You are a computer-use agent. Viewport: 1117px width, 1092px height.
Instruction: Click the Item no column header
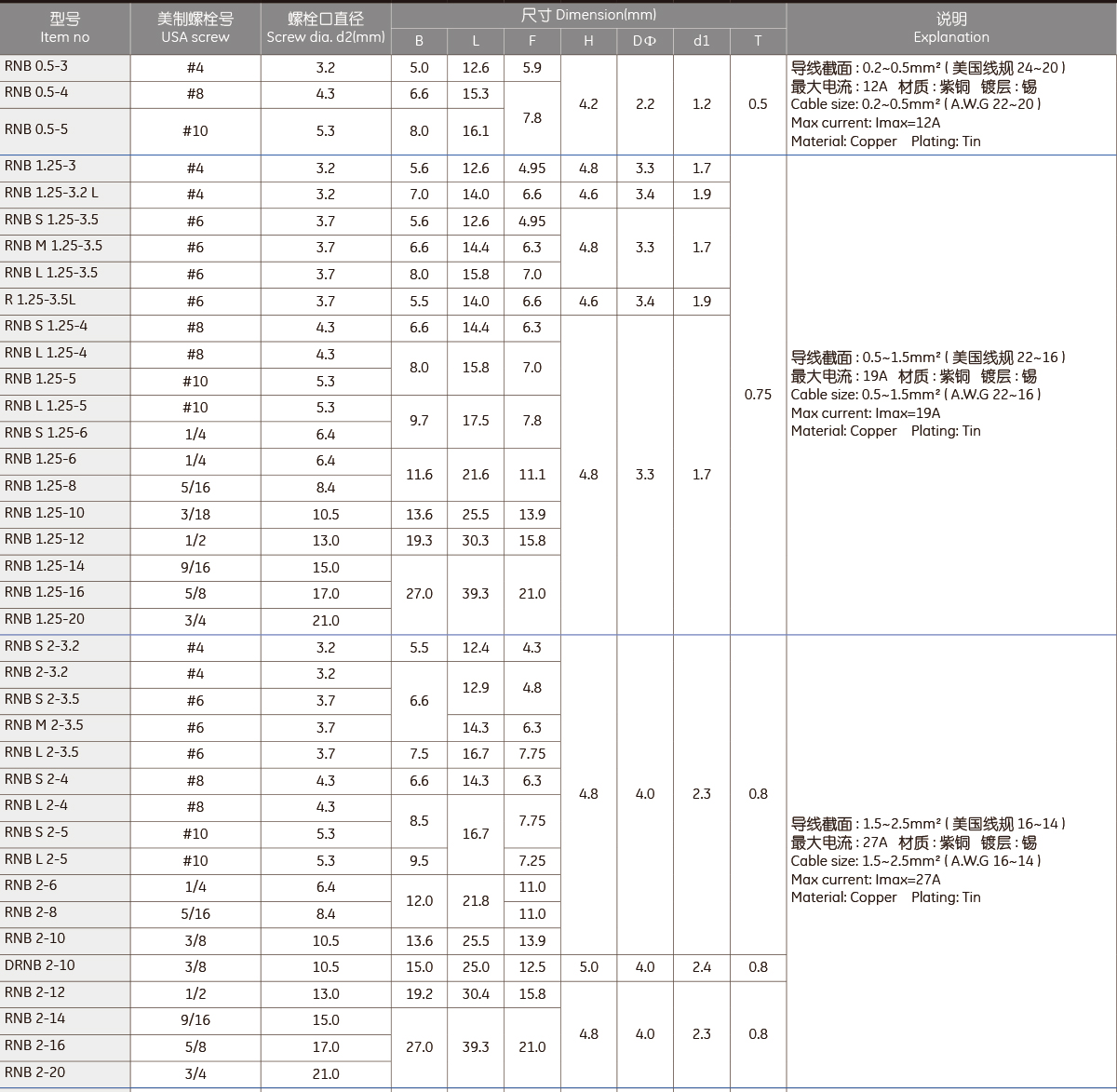coord(64,28)
